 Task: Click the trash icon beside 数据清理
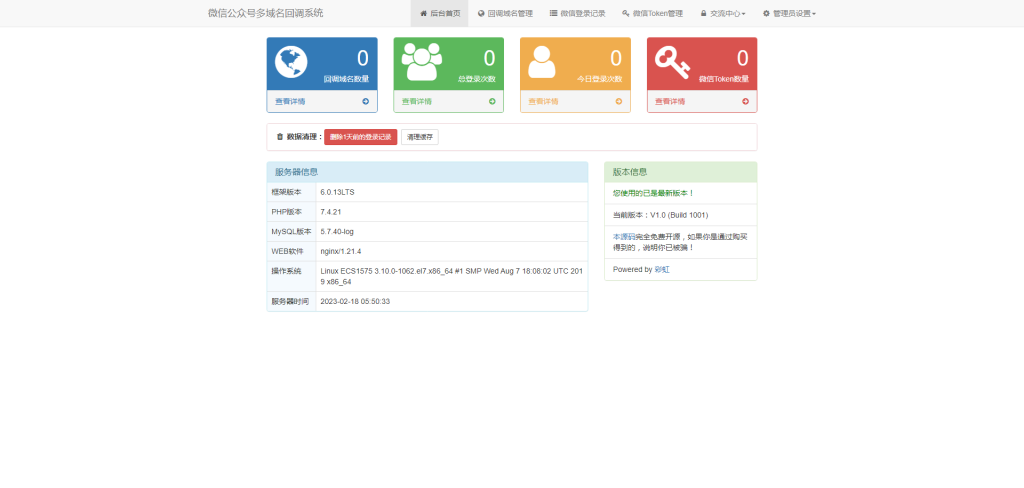pos(280,137)
